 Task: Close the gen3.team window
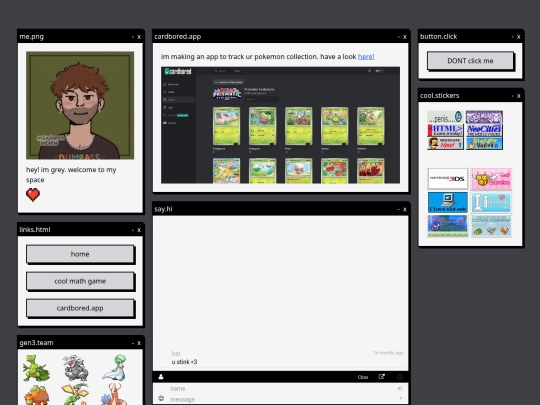click(x=139, y=343)
